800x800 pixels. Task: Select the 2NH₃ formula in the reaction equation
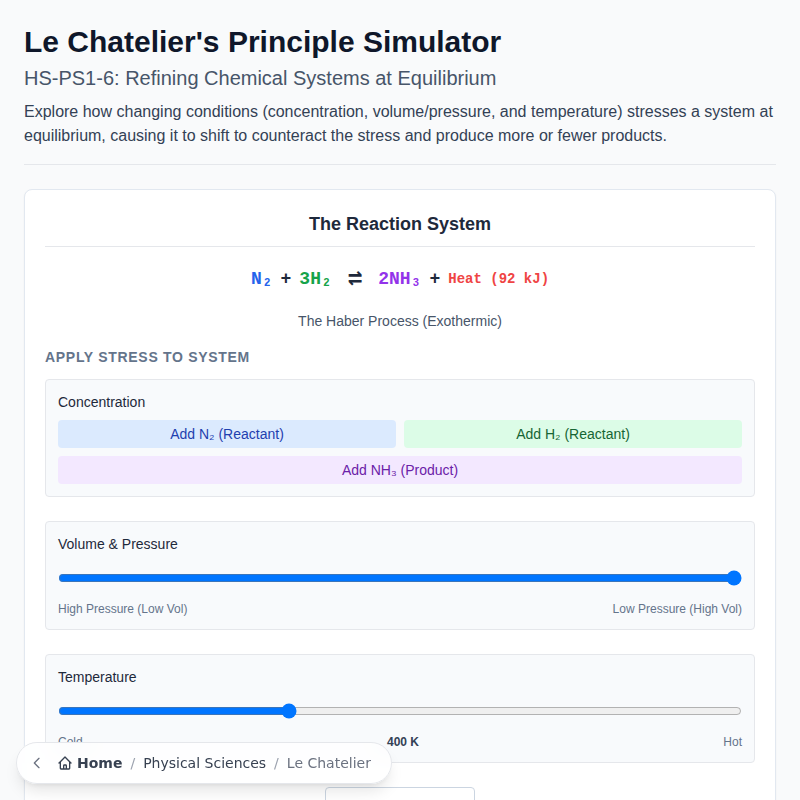tap(399, 278)
